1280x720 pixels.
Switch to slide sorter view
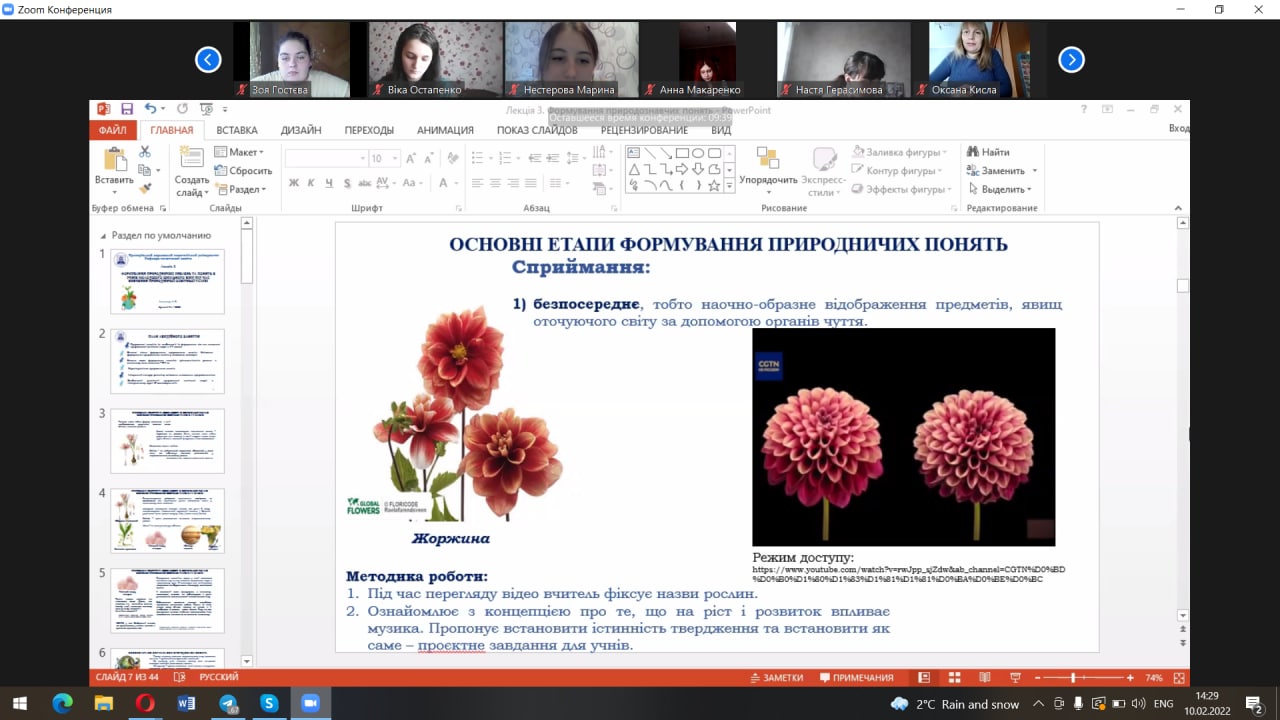[x=954, y=677]
